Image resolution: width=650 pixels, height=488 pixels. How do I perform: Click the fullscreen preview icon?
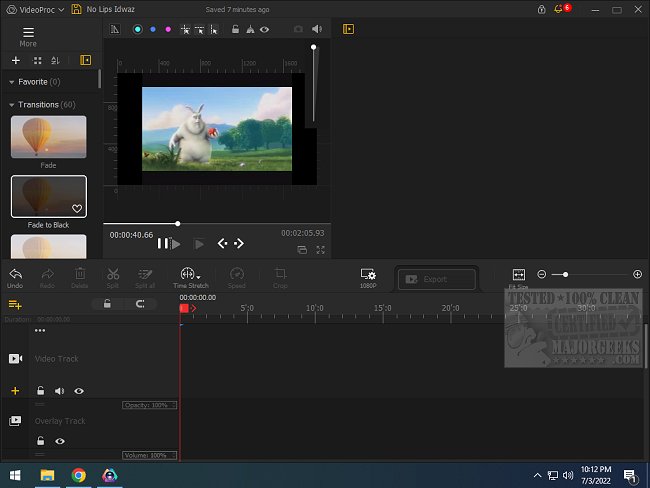(321, 249)
